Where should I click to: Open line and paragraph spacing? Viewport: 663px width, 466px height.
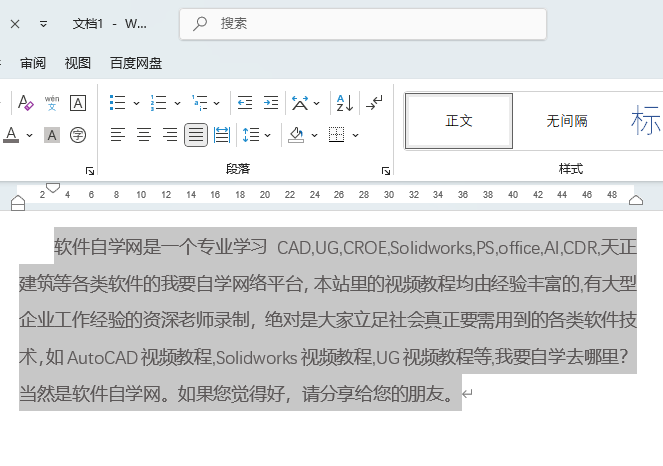pyautogui.click(x=251, y=135)
